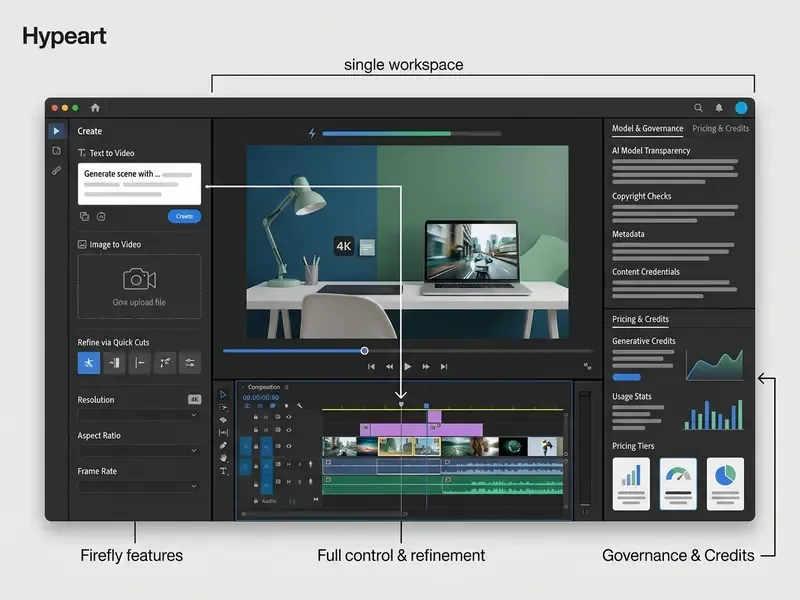Select the trim-start Quick Cut tool
Viewport: 800px width, 600px height.
[139, 363]
